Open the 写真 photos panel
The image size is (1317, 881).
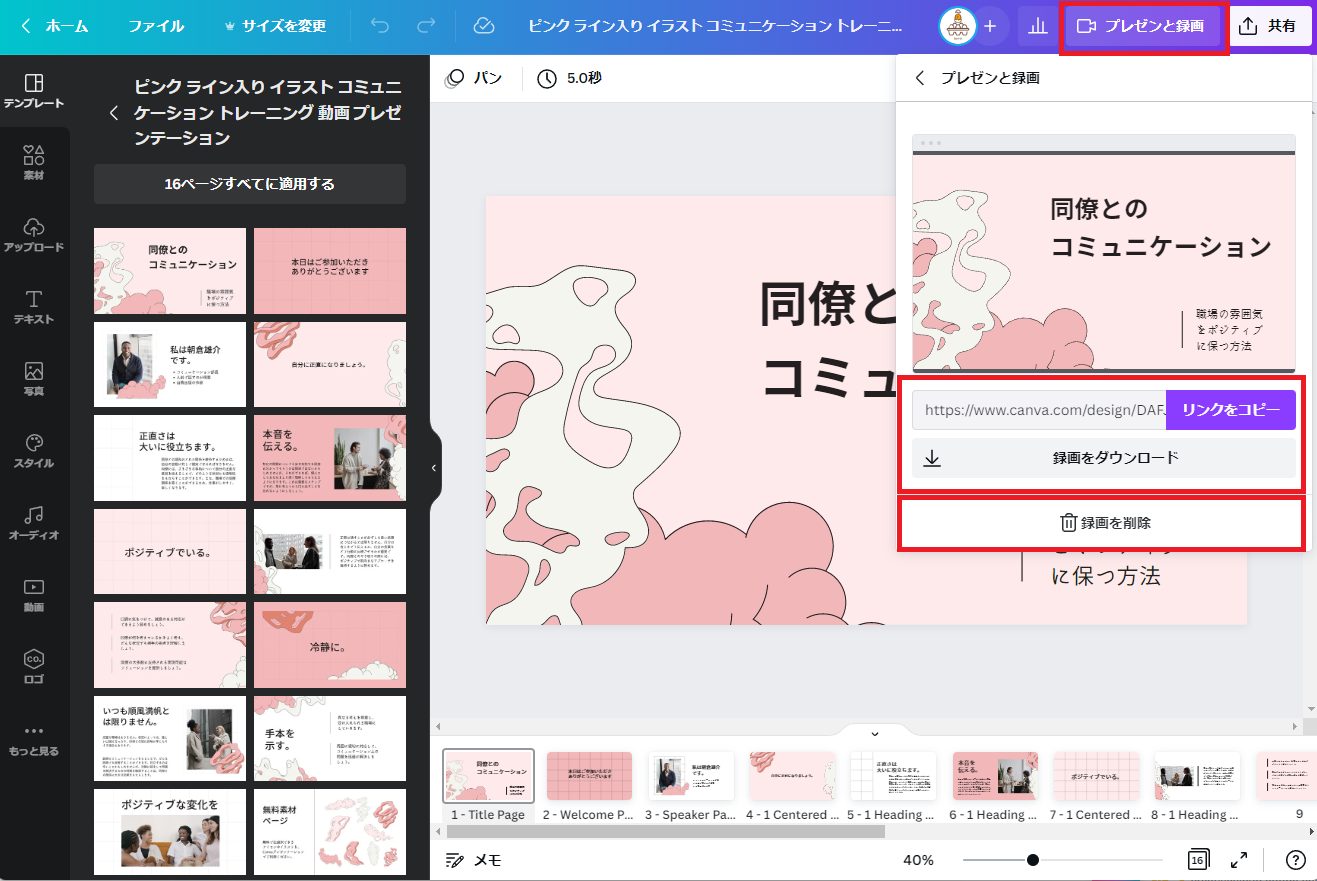click(x=34, y=379)
